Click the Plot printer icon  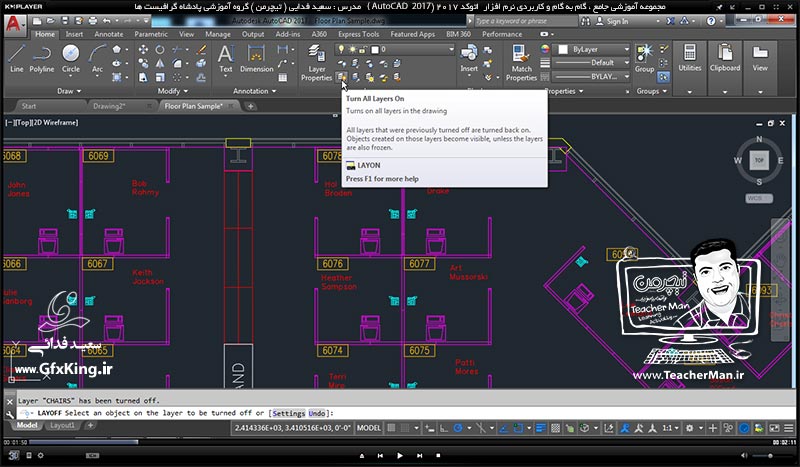(x=92, y=21)
